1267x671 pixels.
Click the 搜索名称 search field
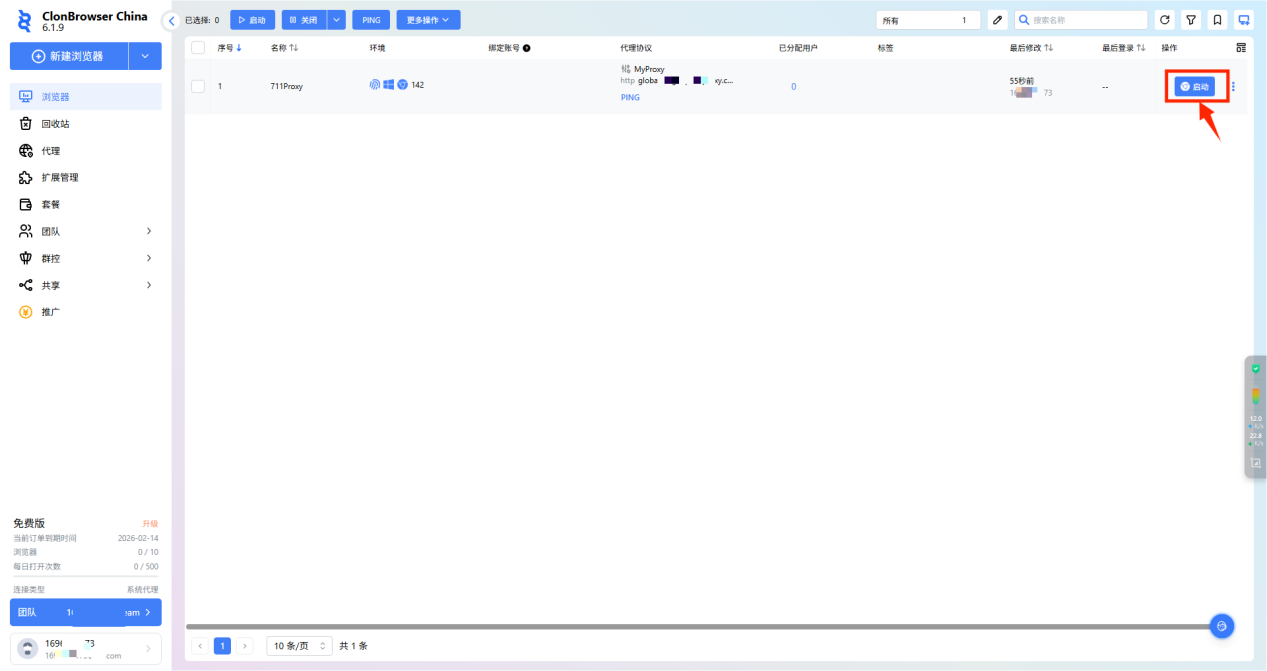point(1087,20)
